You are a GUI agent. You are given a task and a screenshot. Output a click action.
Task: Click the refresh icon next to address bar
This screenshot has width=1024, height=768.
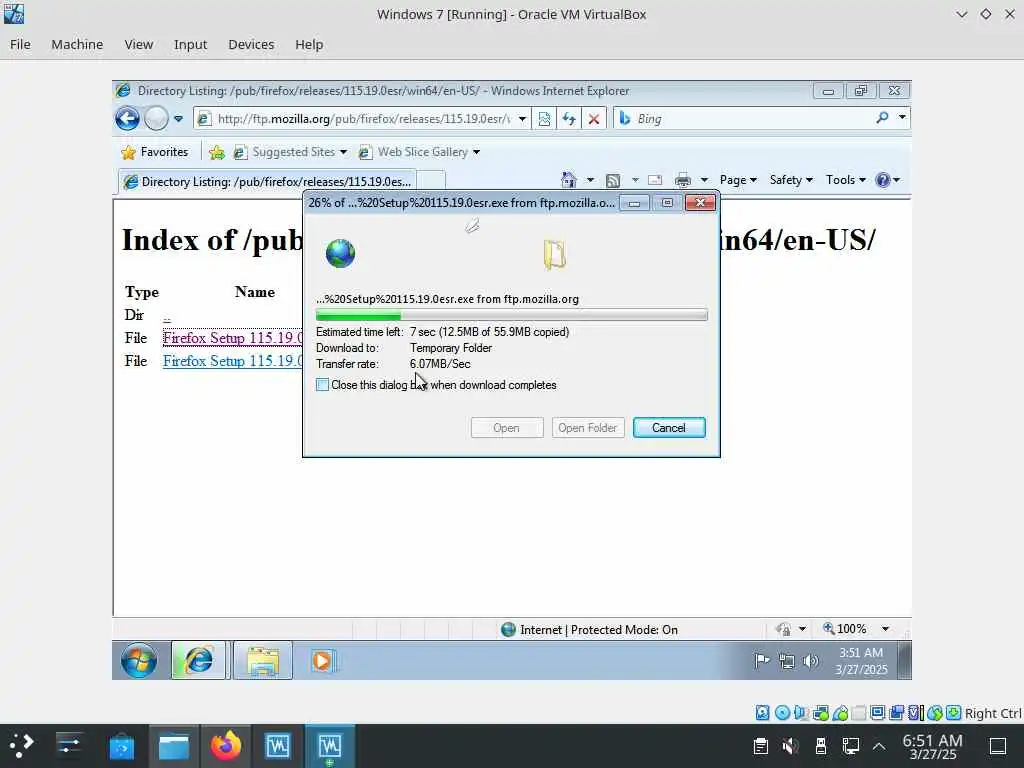pyautogui.click(x=569, y=119)
